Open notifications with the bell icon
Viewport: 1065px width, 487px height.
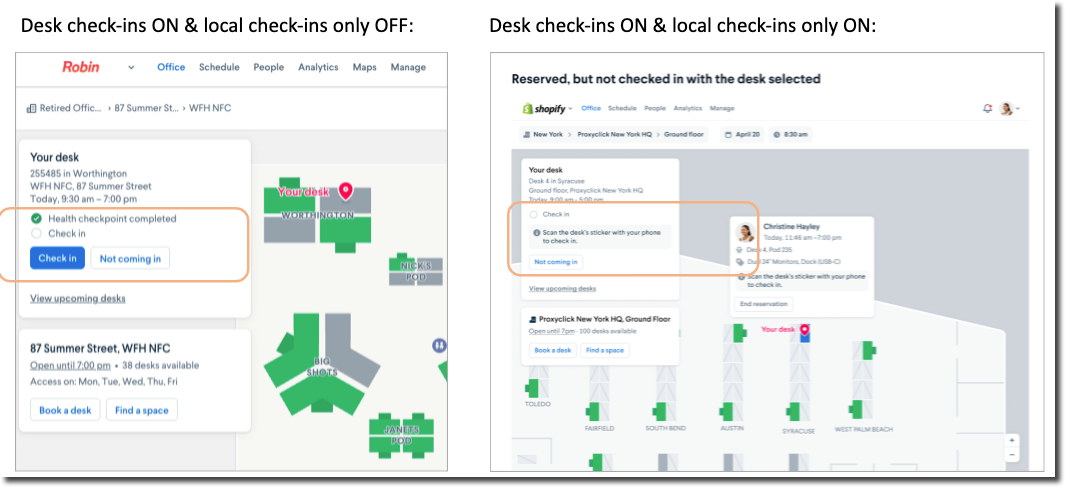coord(988,108)
